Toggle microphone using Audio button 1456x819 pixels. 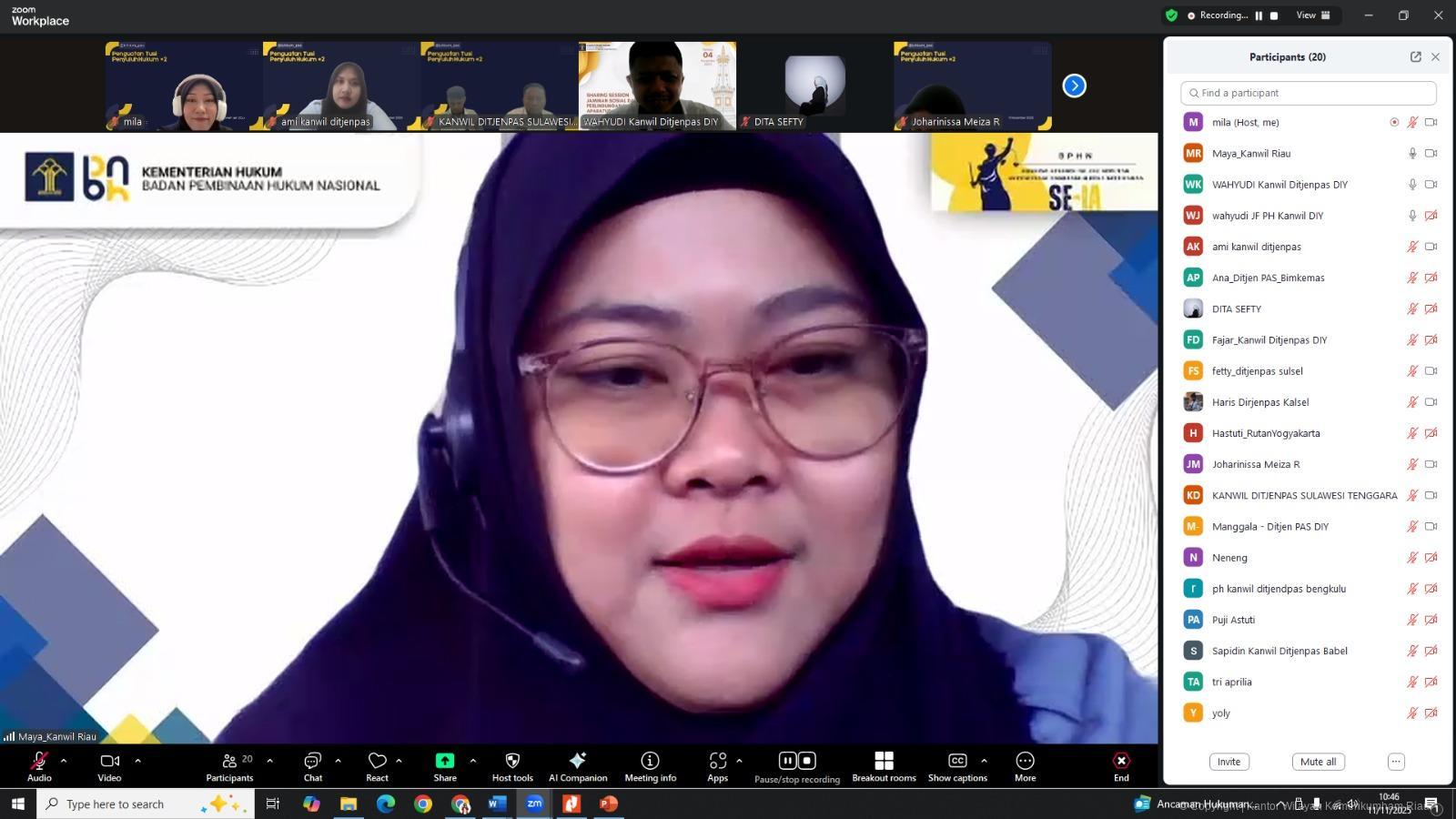click(x=39, y=761)
